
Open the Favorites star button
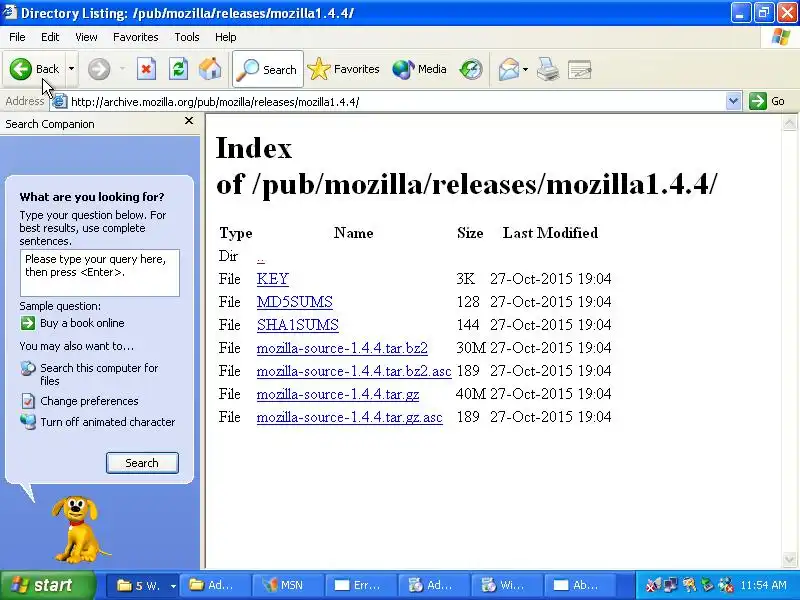click(343, 69)
